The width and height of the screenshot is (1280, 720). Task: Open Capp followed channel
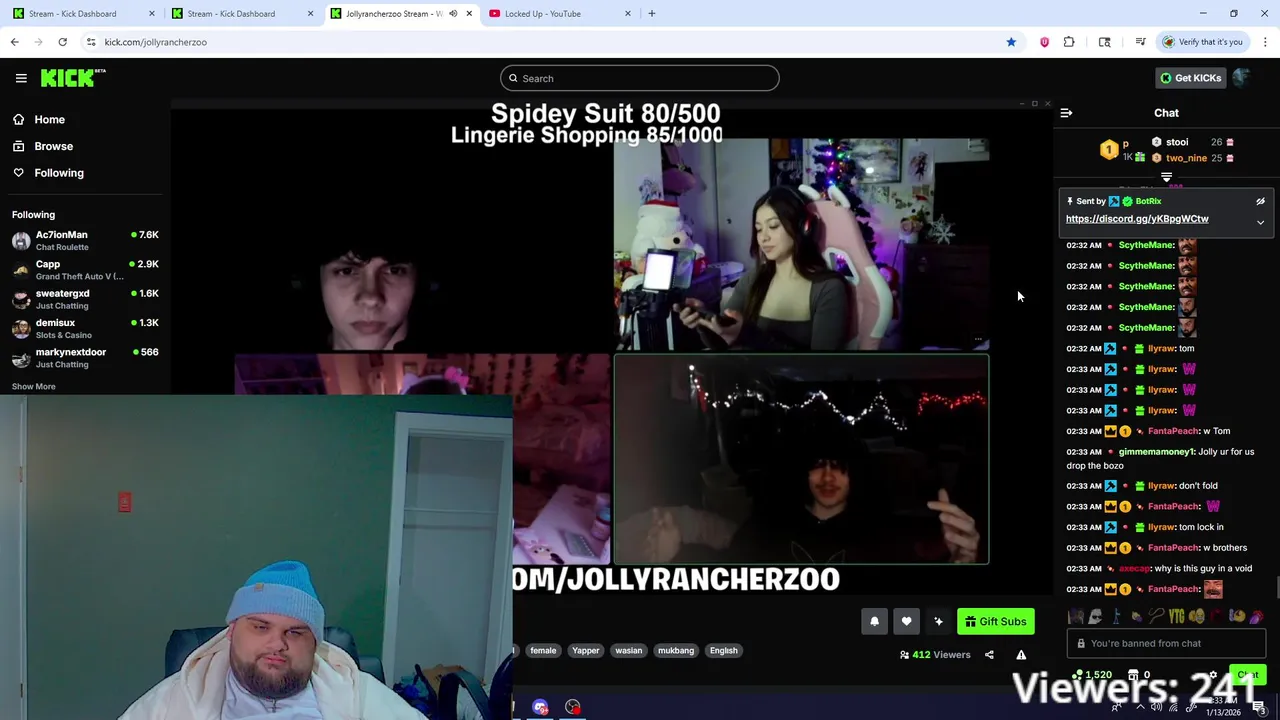(x=85, y=269)
